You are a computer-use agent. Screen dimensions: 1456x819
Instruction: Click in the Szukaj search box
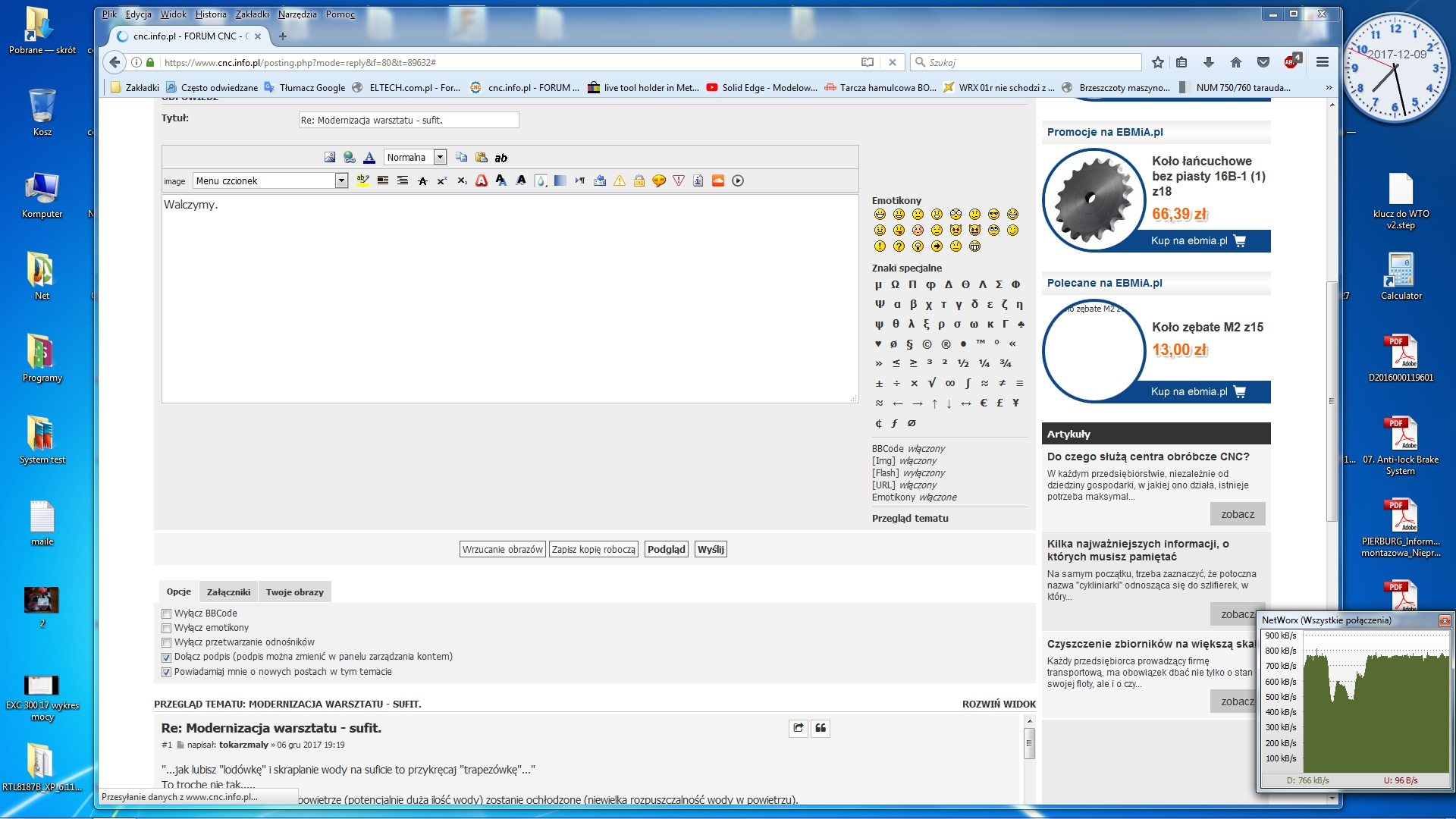(x=1025, y=62)
